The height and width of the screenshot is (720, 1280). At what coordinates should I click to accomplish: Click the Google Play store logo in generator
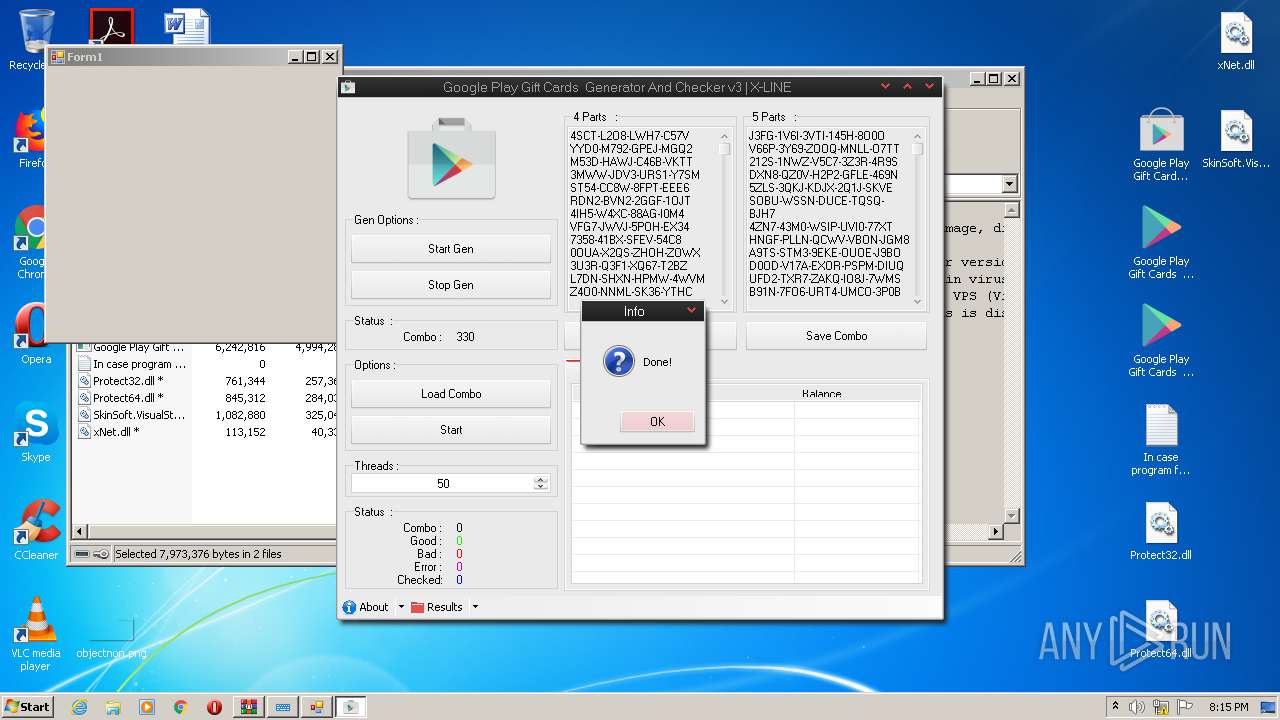pos(451,159)
